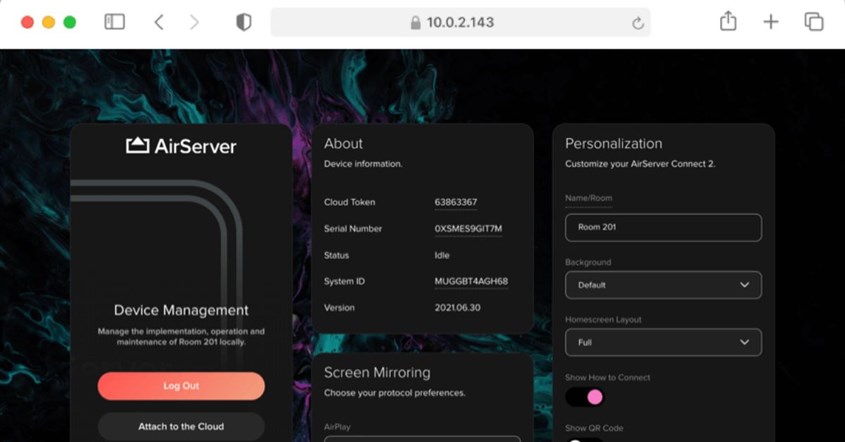Open a new tab with plus icon
Image resolution: width=845 pixels, height=442 pixels.
[771, 22]
